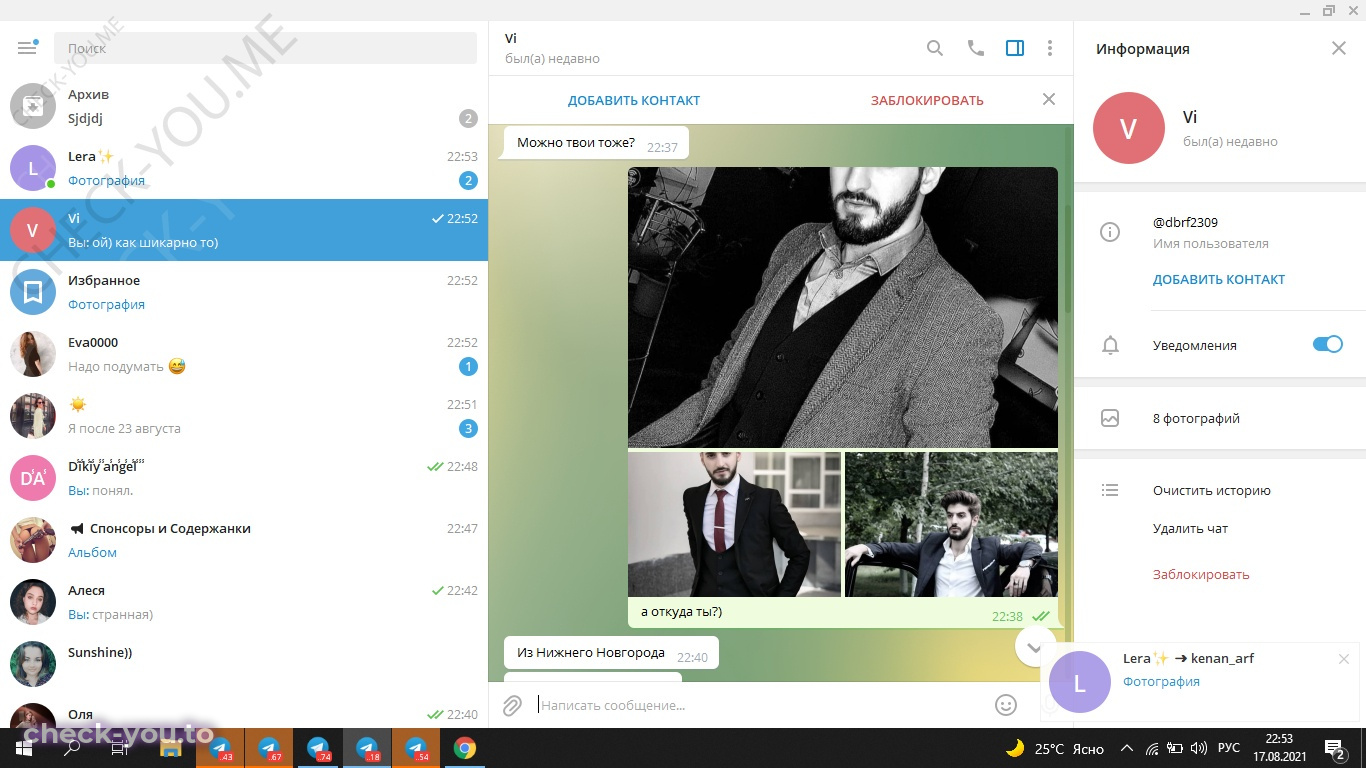Click the message Можно твои тоже?
This screenshot has width=1366, height=768.
coord(596,143)
